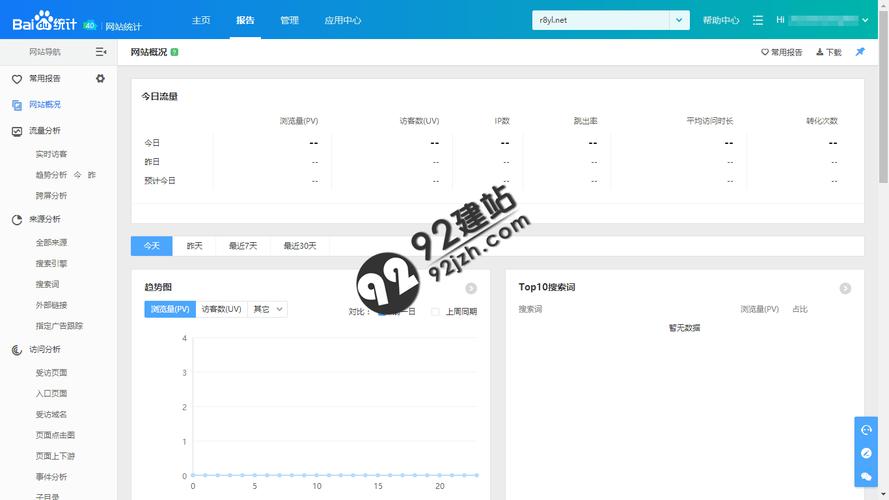Select the 最近7天 date range tab

242,246
